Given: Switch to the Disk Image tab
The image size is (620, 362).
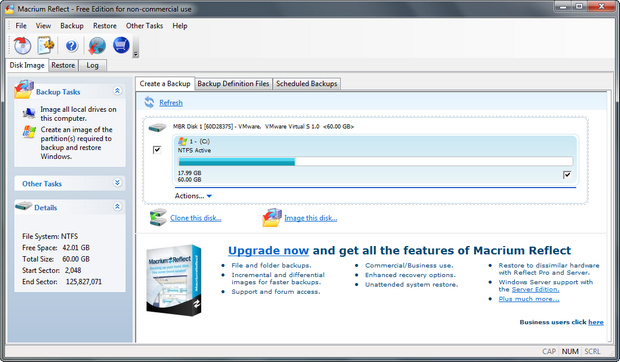Looking at the screenshot, I should point(27,65).
